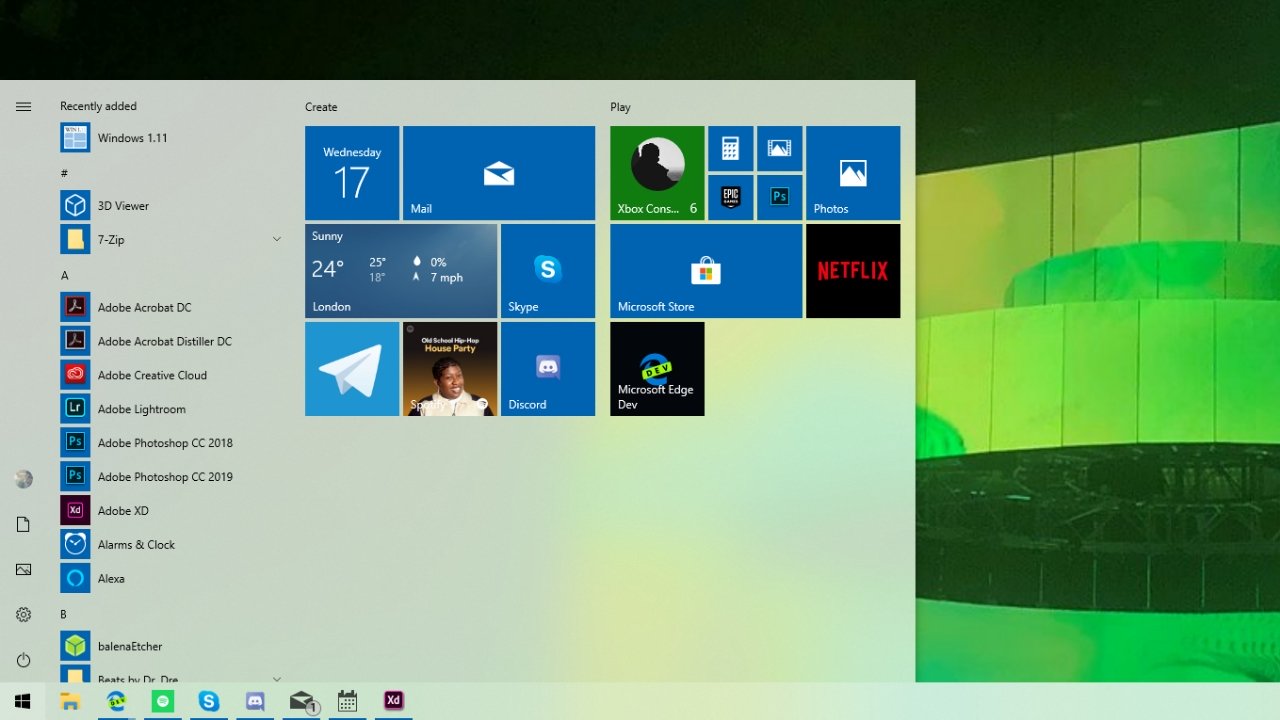Open Adobe Acrobat DC
The image size is (1280, 720).
point(170,308)
